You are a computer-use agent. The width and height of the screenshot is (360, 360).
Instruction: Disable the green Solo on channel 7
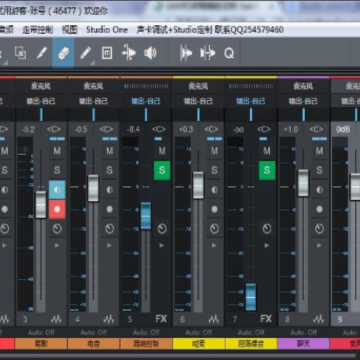point(267,170)
